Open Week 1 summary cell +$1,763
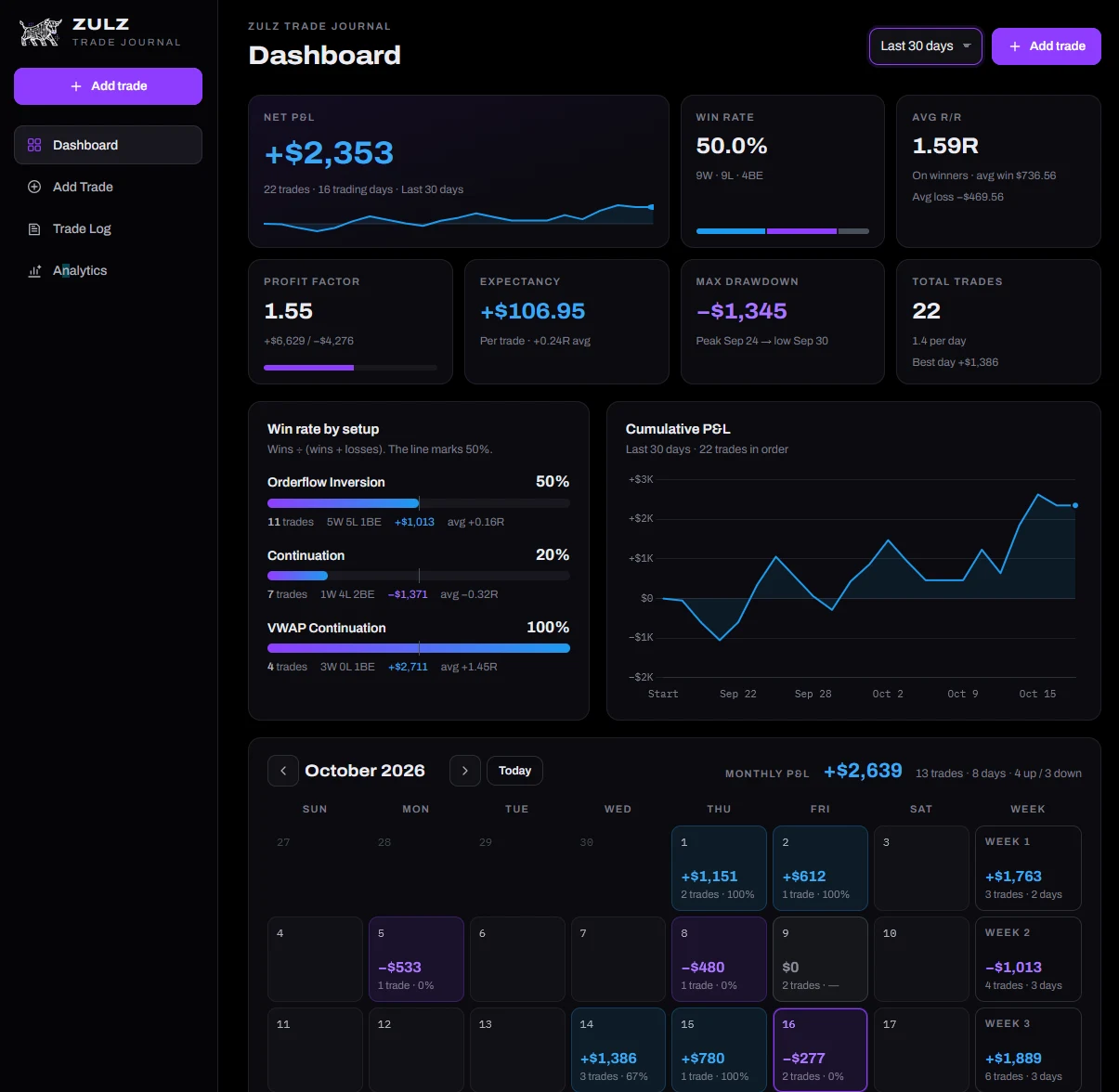 click(1028, 868)
